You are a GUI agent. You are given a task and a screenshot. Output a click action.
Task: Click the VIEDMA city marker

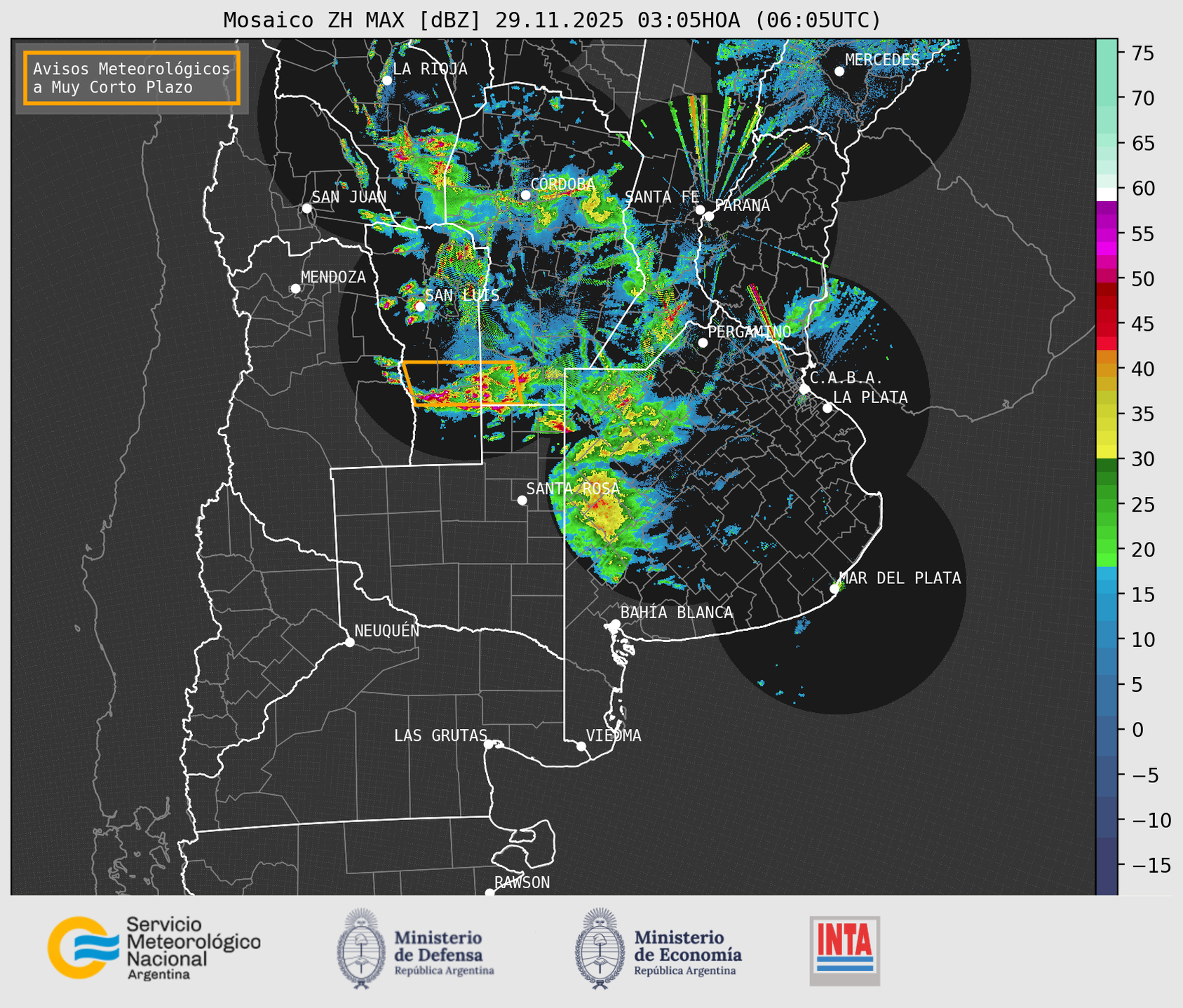[x=581, y=746]
